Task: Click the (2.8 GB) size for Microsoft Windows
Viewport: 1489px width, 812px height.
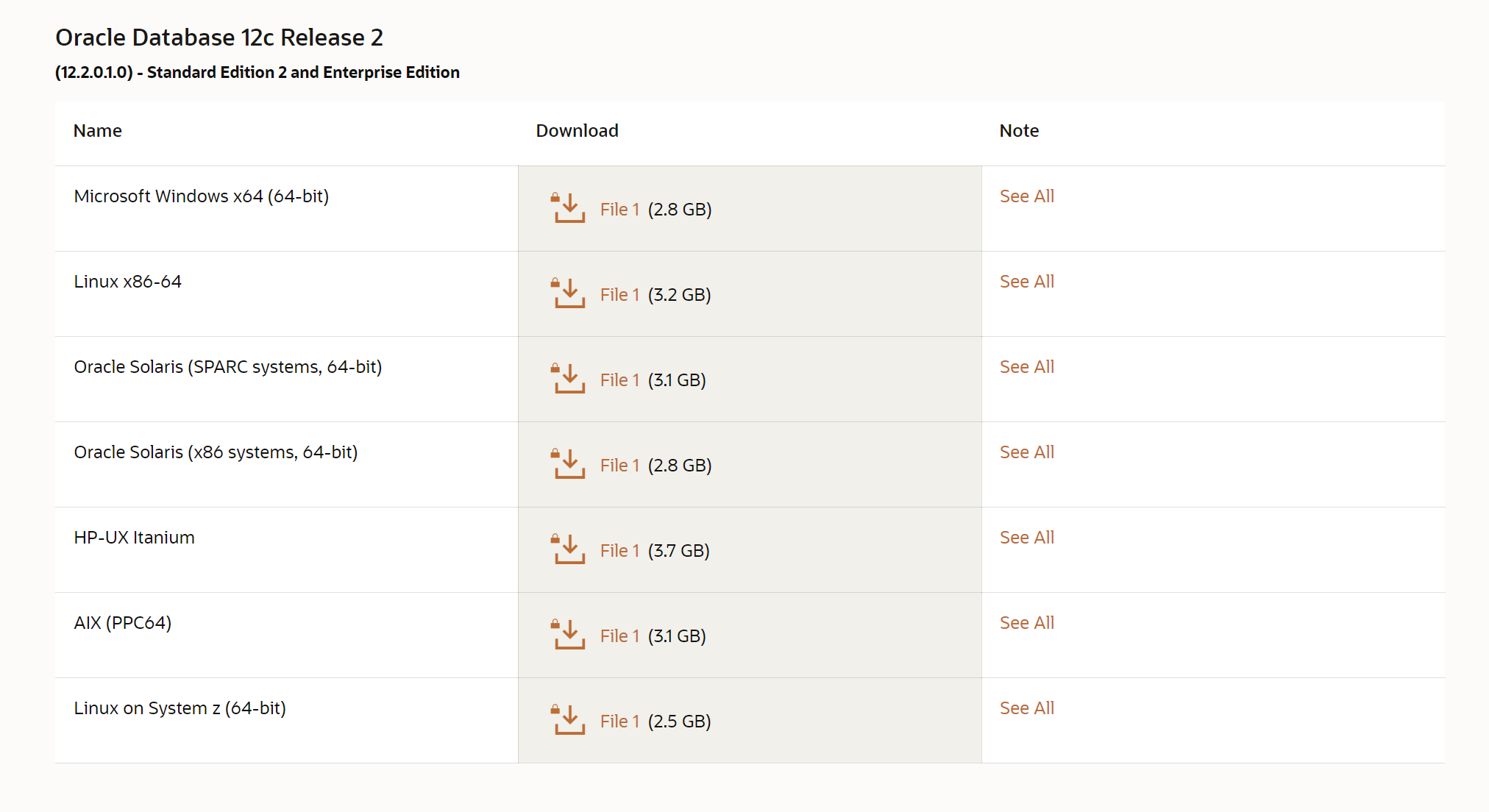Action: (680, 210)
